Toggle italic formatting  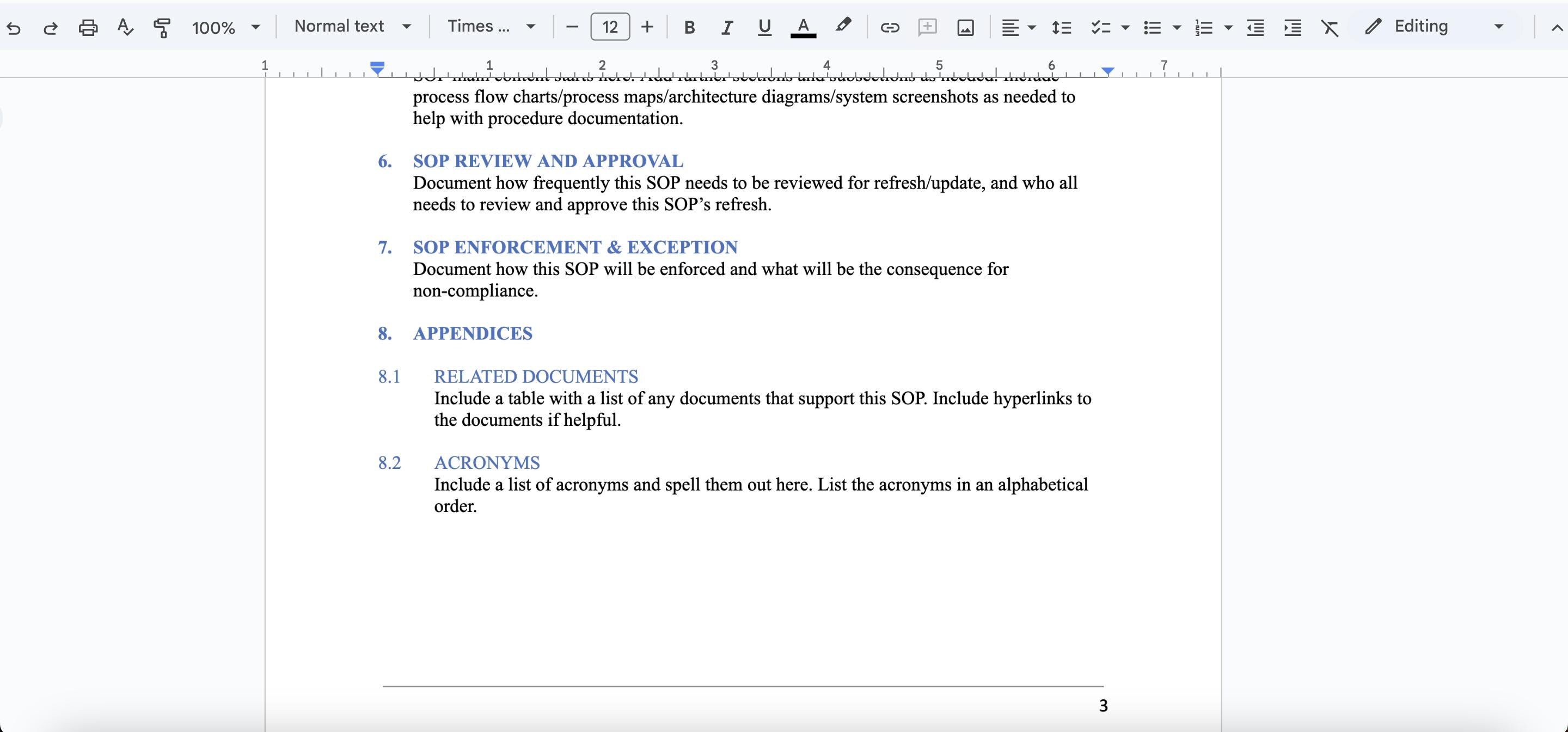727,27
